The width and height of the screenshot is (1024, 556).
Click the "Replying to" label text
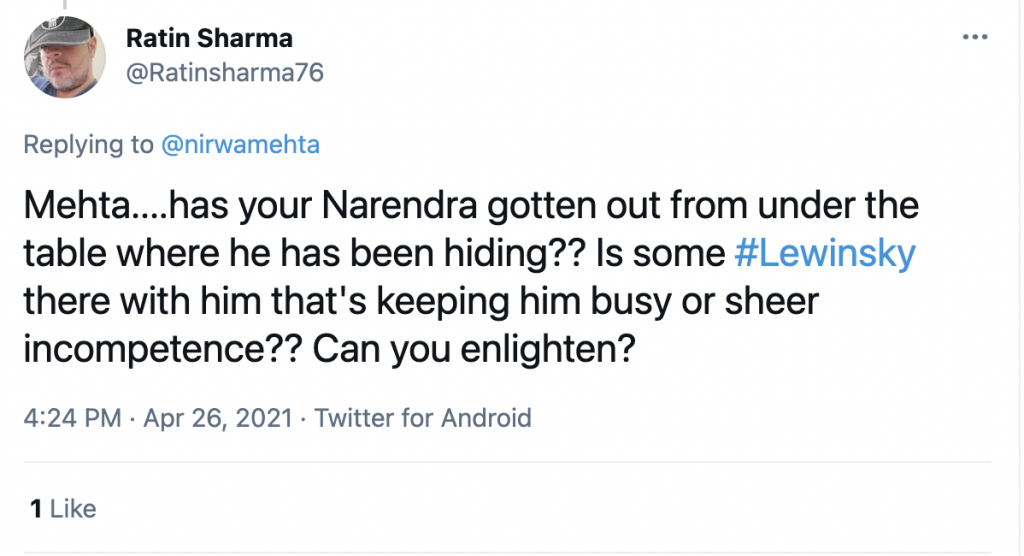click(88, 145)
